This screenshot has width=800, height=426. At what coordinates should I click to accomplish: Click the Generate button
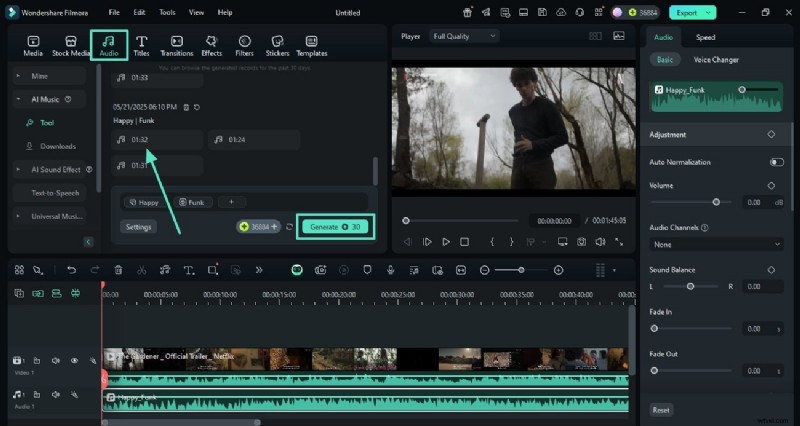pyautogui.click(x=336, y=227)
